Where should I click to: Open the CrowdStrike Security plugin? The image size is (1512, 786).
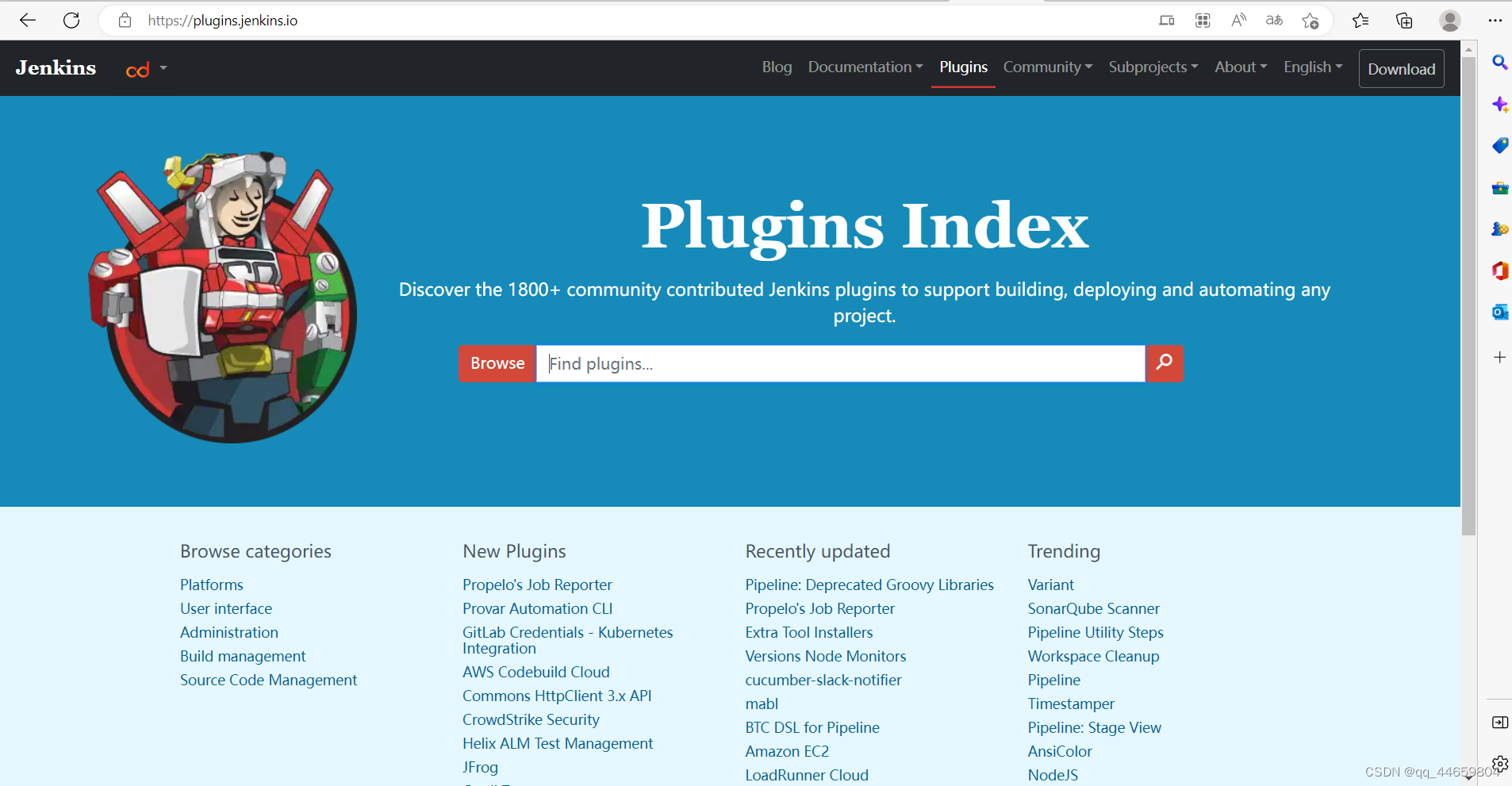click(x=531, y=719)
